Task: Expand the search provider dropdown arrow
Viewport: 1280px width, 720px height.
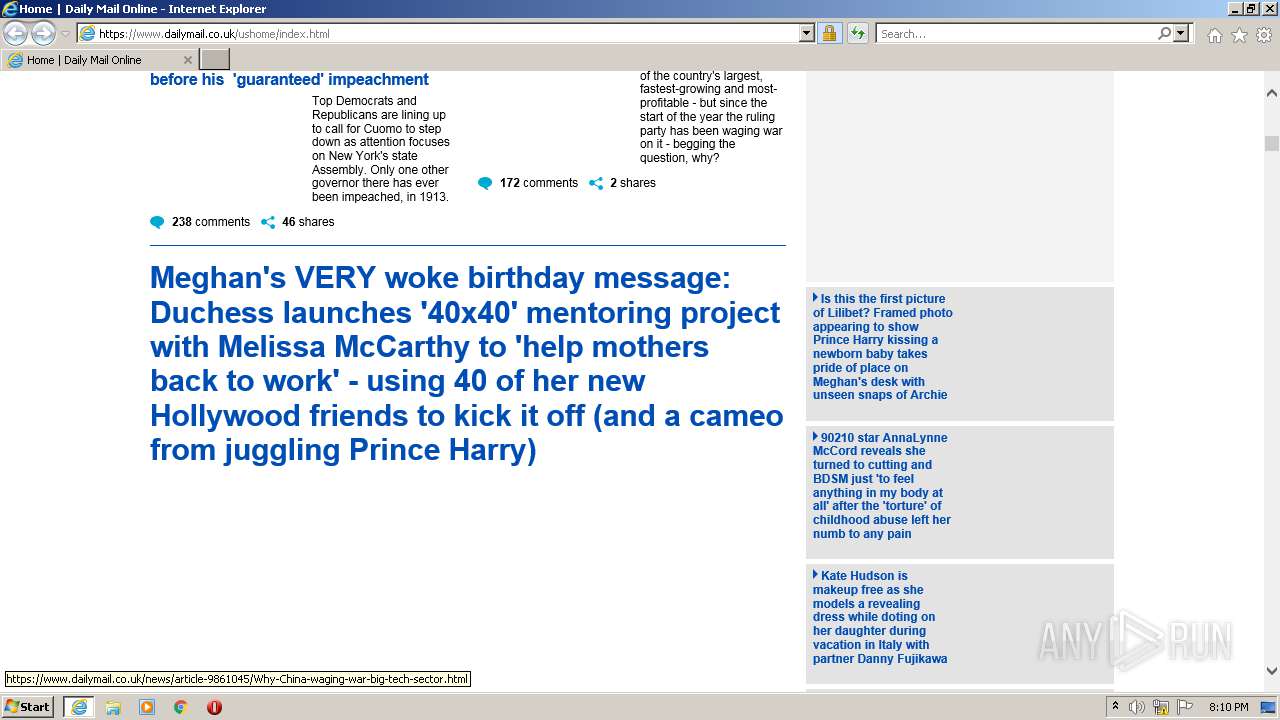Action: tap(1181, 34)
